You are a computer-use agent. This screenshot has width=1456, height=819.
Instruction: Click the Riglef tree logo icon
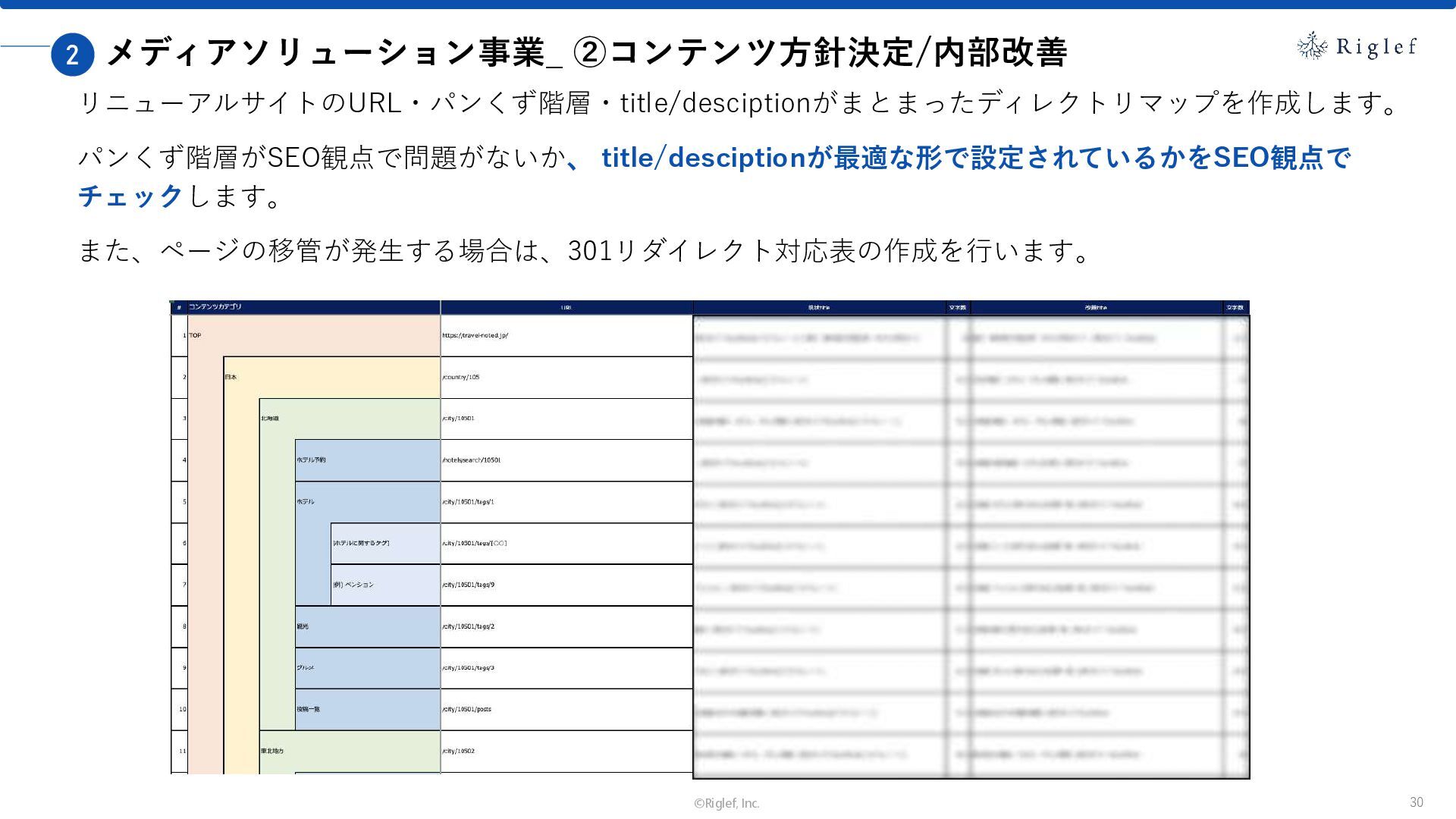(x=1312, y=46)
